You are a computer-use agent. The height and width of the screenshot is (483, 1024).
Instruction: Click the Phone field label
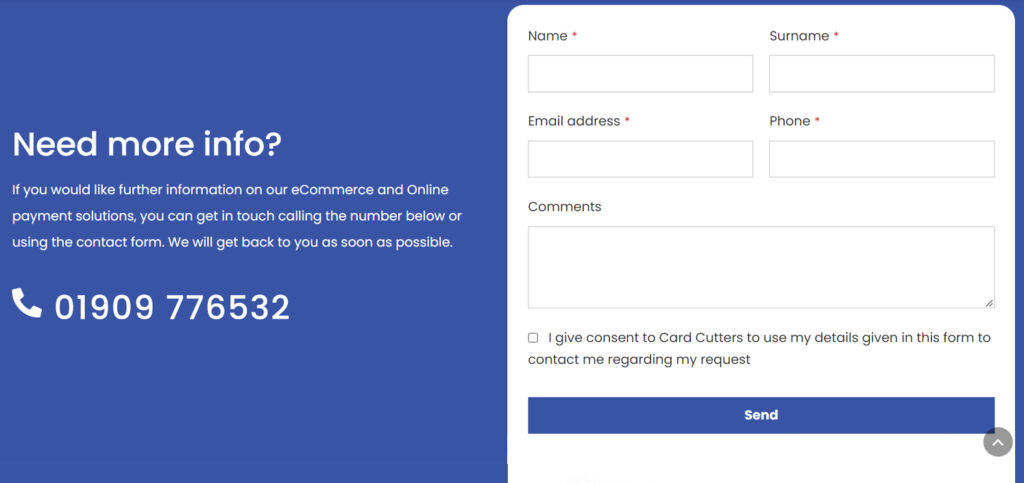pos(790,121)
